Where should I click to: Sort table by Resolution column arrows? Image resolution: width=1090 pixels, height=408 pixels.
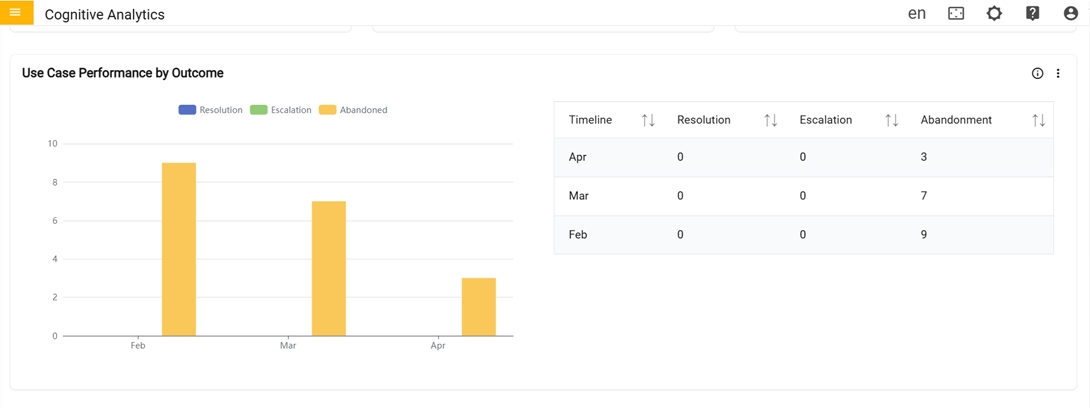pos(770,120)
